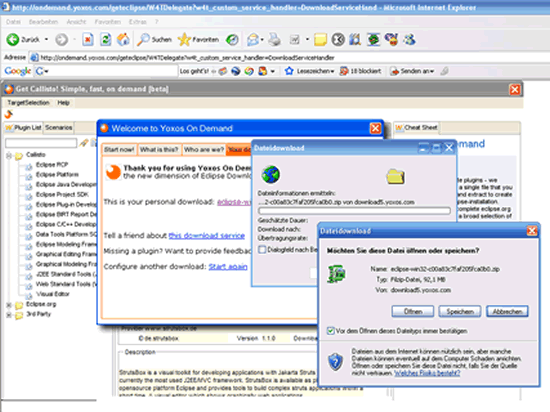Open the 'Start again' link

228,267
